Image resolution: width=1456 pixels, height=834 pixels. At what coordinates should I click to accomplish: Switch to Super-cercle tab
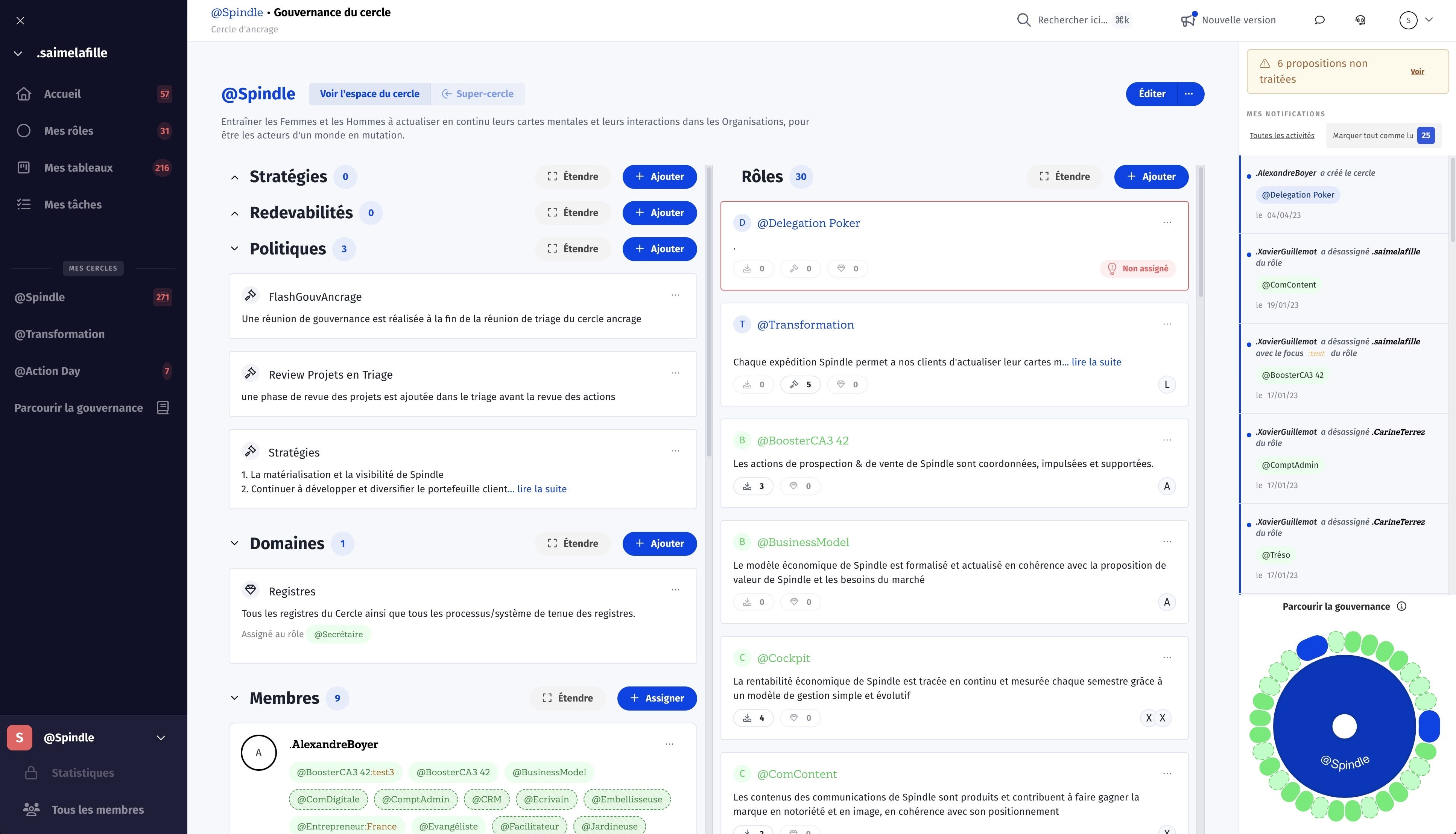477,94
